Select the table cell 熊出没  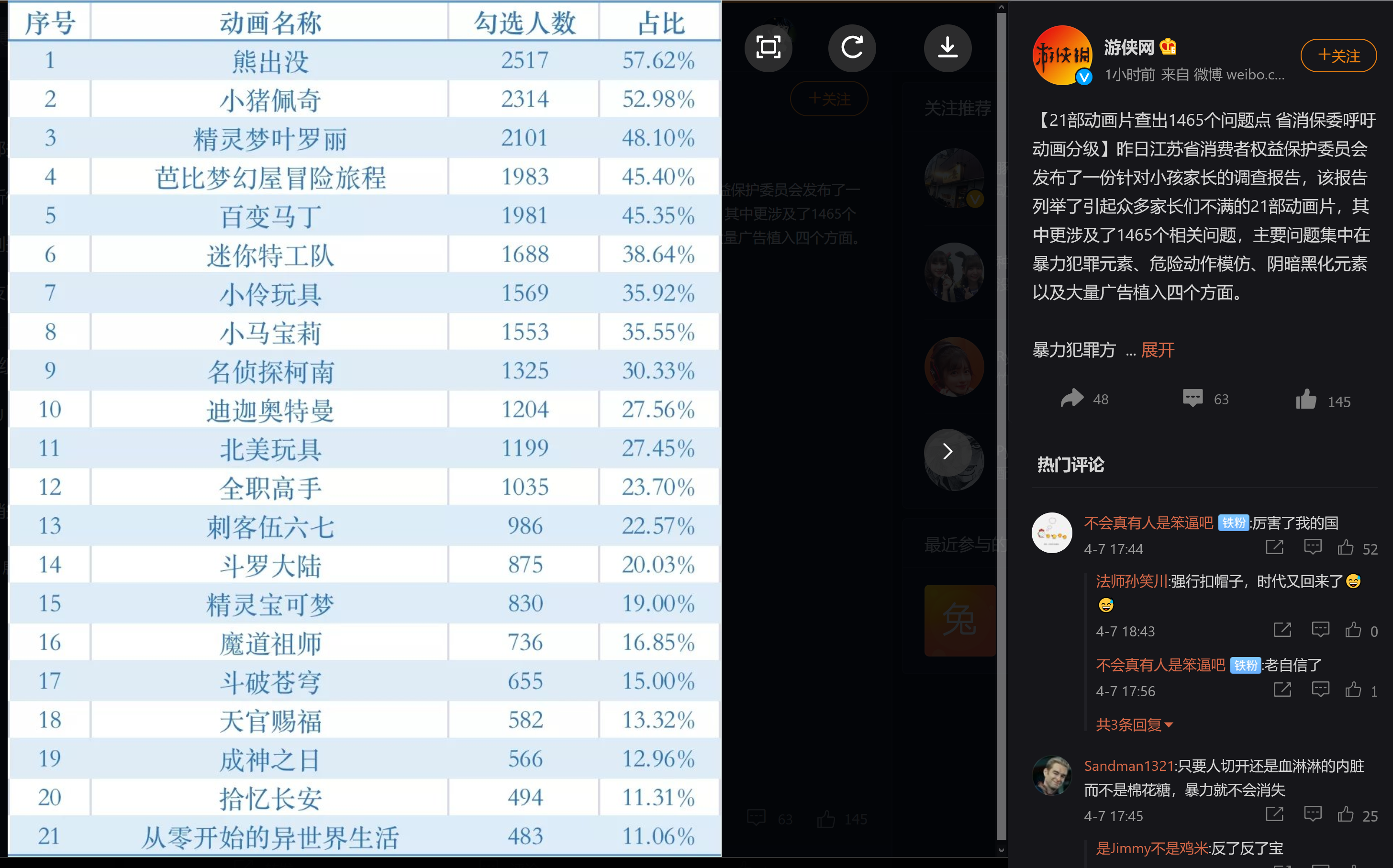pyautogui.click(x=270, y=61)
